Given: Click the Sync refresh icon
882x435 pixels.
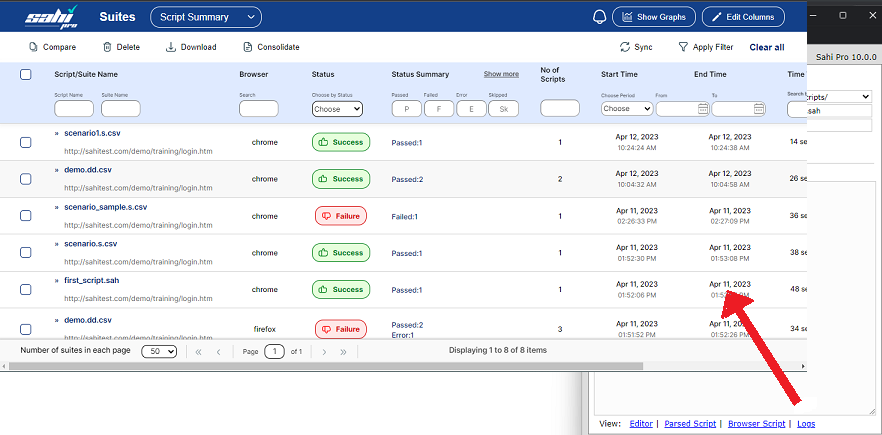Looking at the screenshot, I should point(625,47).
